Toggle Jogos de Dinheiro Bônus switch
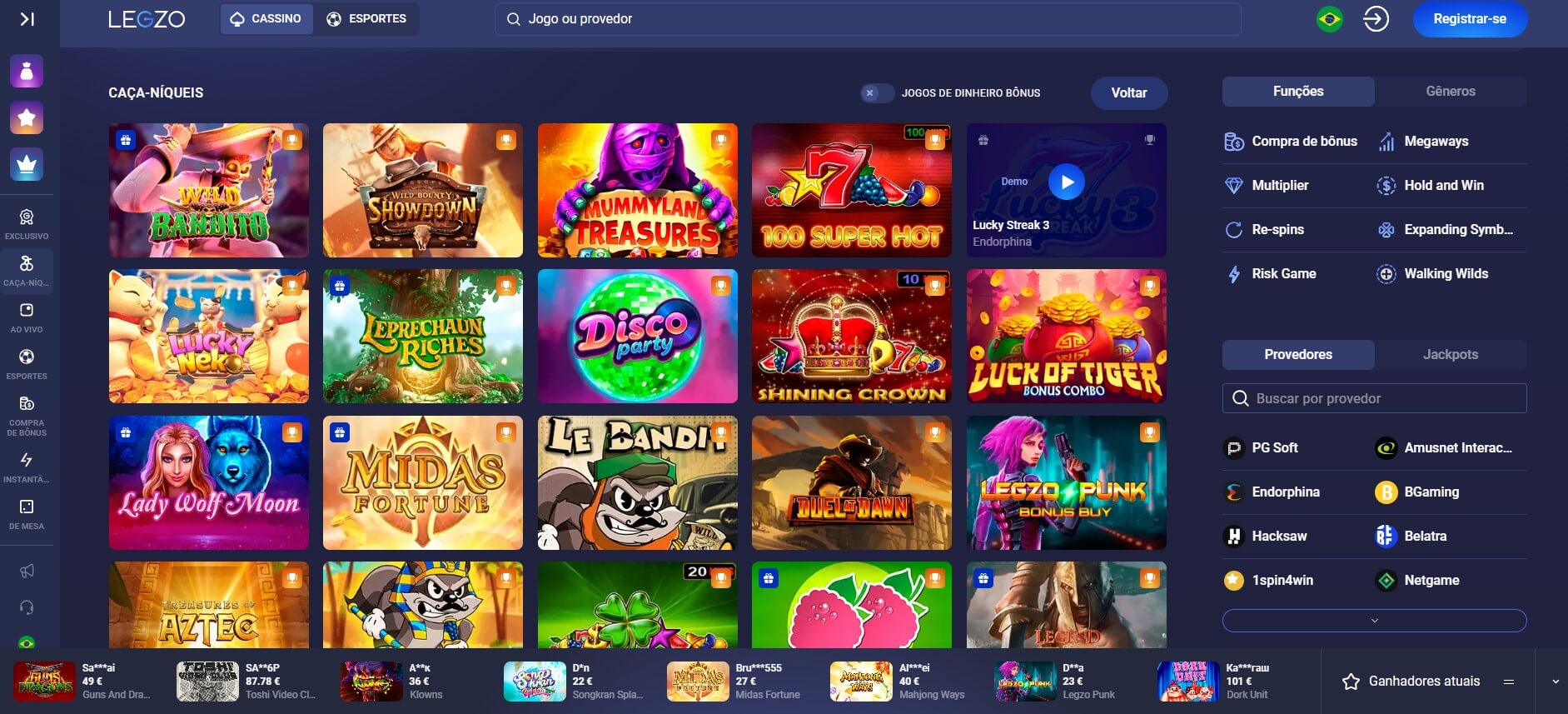1568x714 pixels. click(878, 93)
